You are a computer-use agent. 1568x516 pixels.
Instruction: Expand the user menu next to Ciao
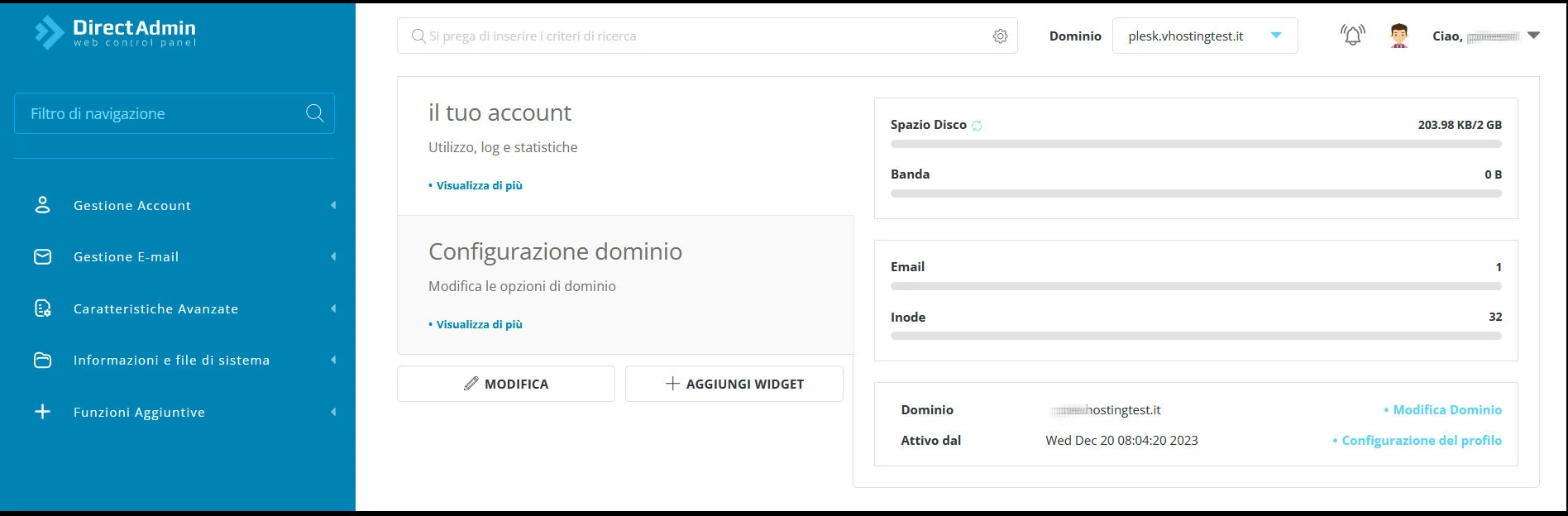coord(1535,36)
